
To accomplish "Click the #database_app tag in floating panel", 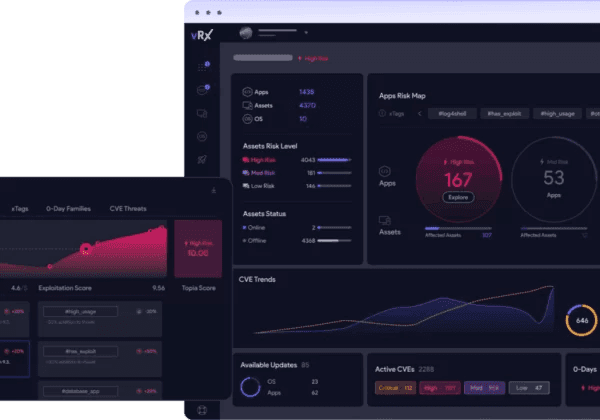I will point(80,391).
